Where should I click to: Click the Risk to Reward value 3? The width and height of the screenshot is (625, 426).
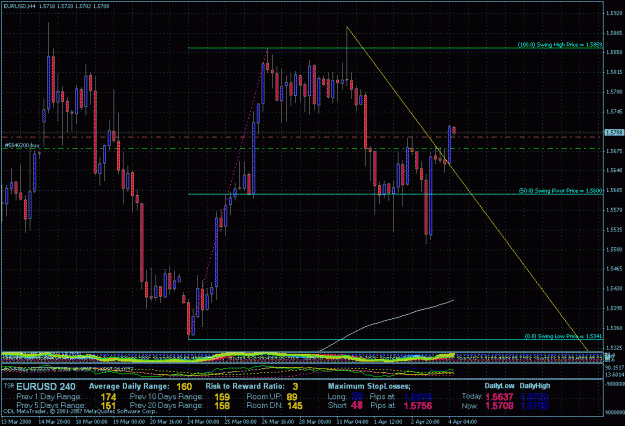[x=295, y=387]
